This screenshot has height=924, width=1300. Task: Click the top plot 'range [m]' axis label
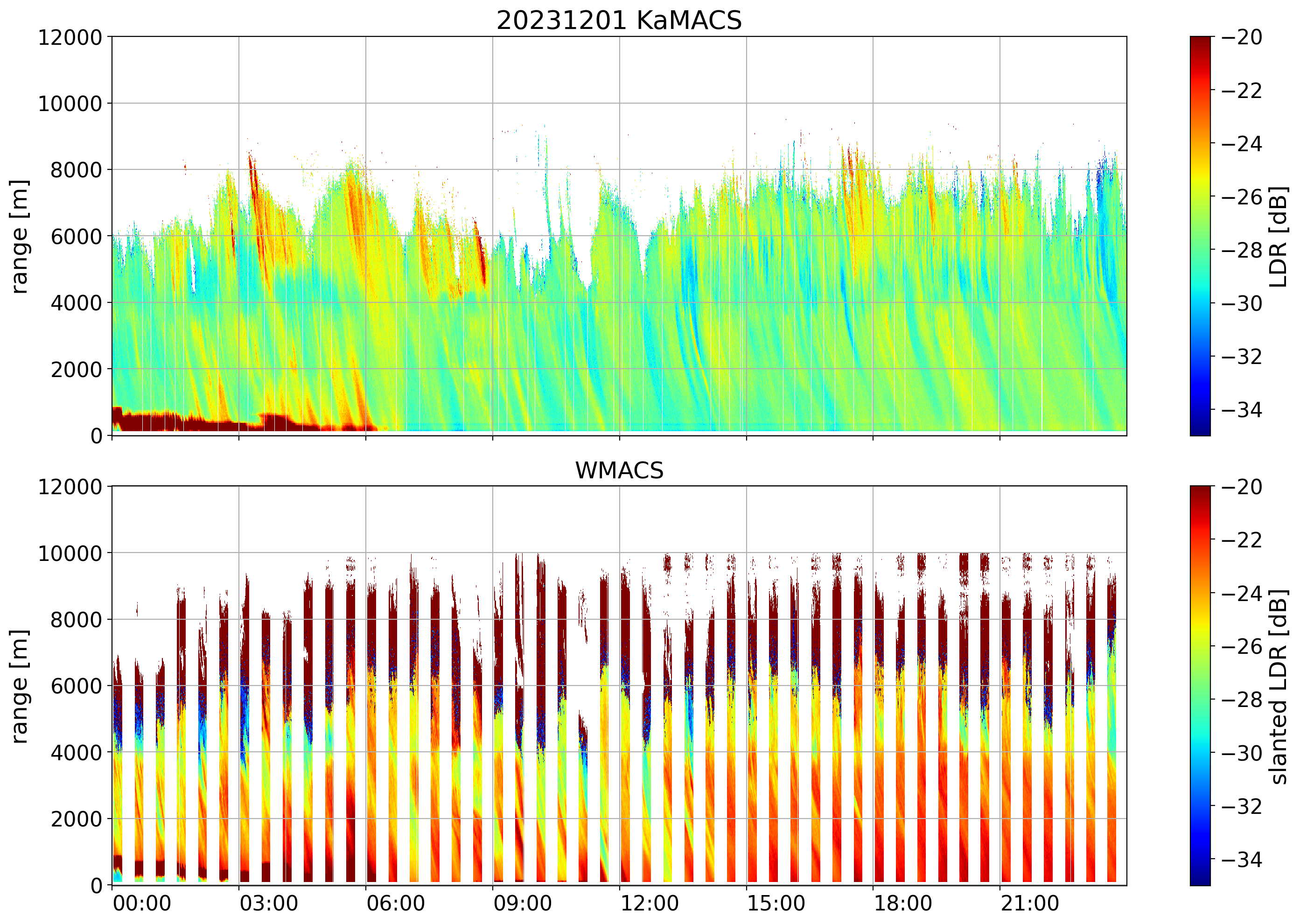point(19,236)
